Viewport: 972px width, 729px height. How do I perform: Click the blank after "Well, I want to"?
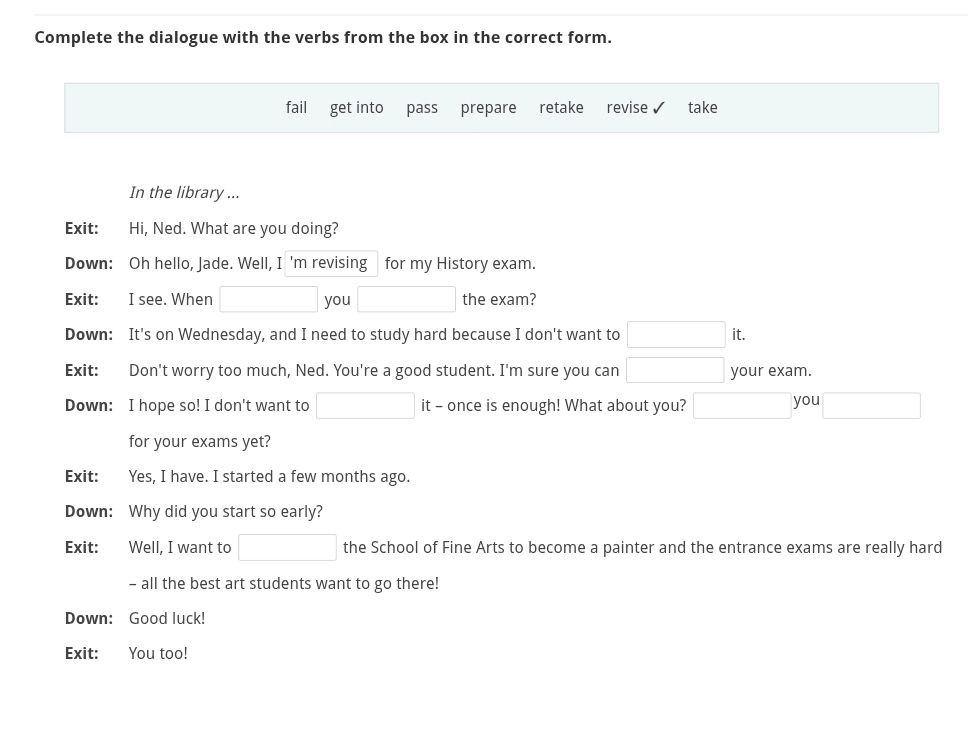(x=287, y=547)
